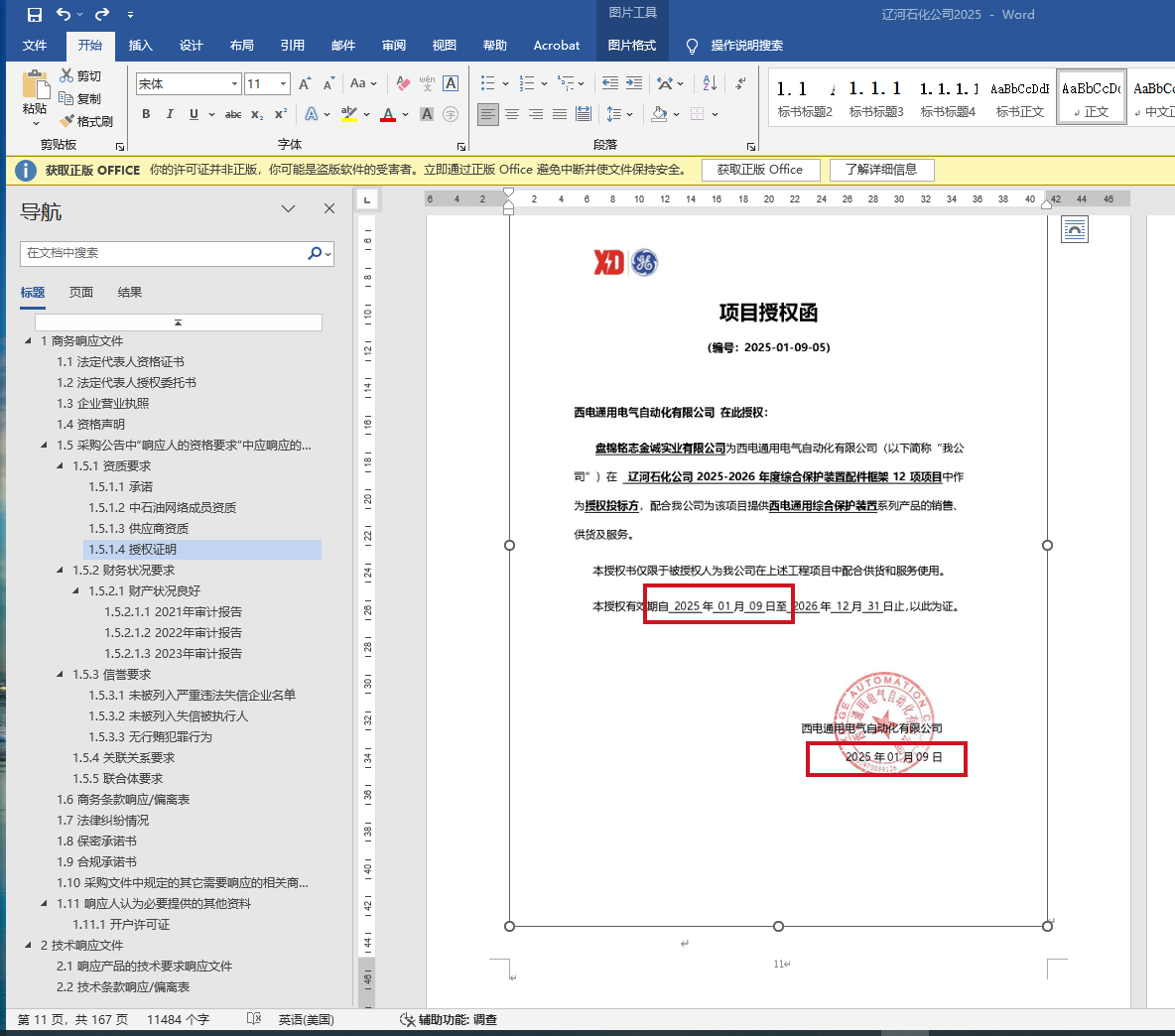This screenshot has height=1036, width=1175.
Task: Switch to 结果 navigation tab
Action: coord(130,292)
